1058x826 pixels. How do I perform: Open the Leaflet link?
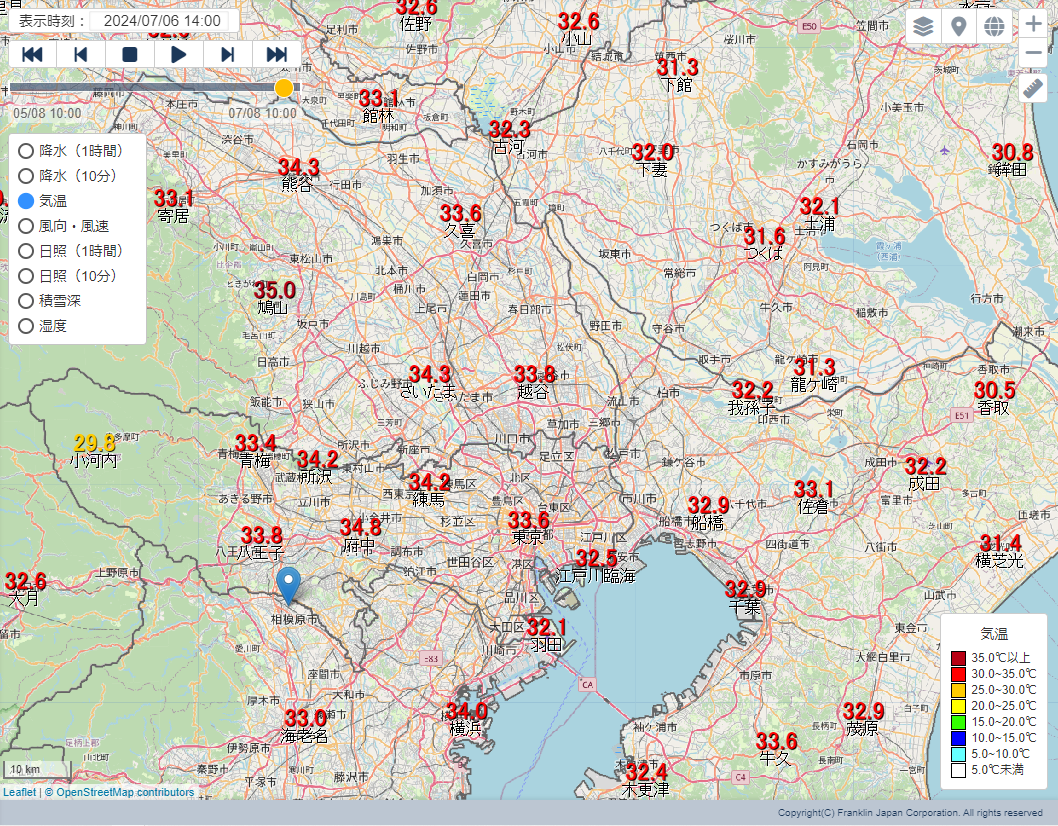pos(19,792)
